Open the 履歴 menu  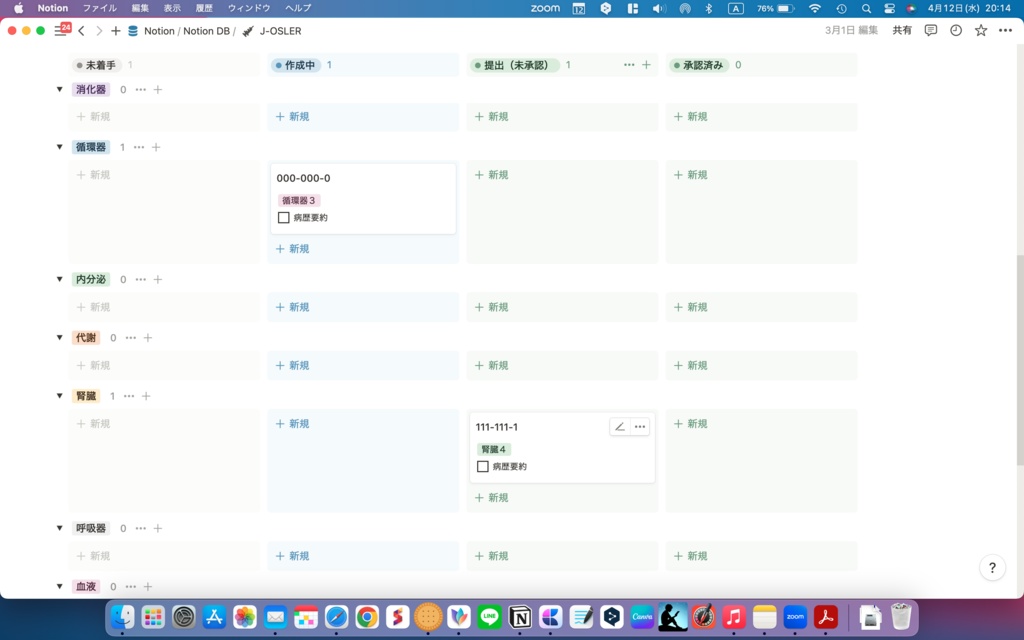pos(204,8)
